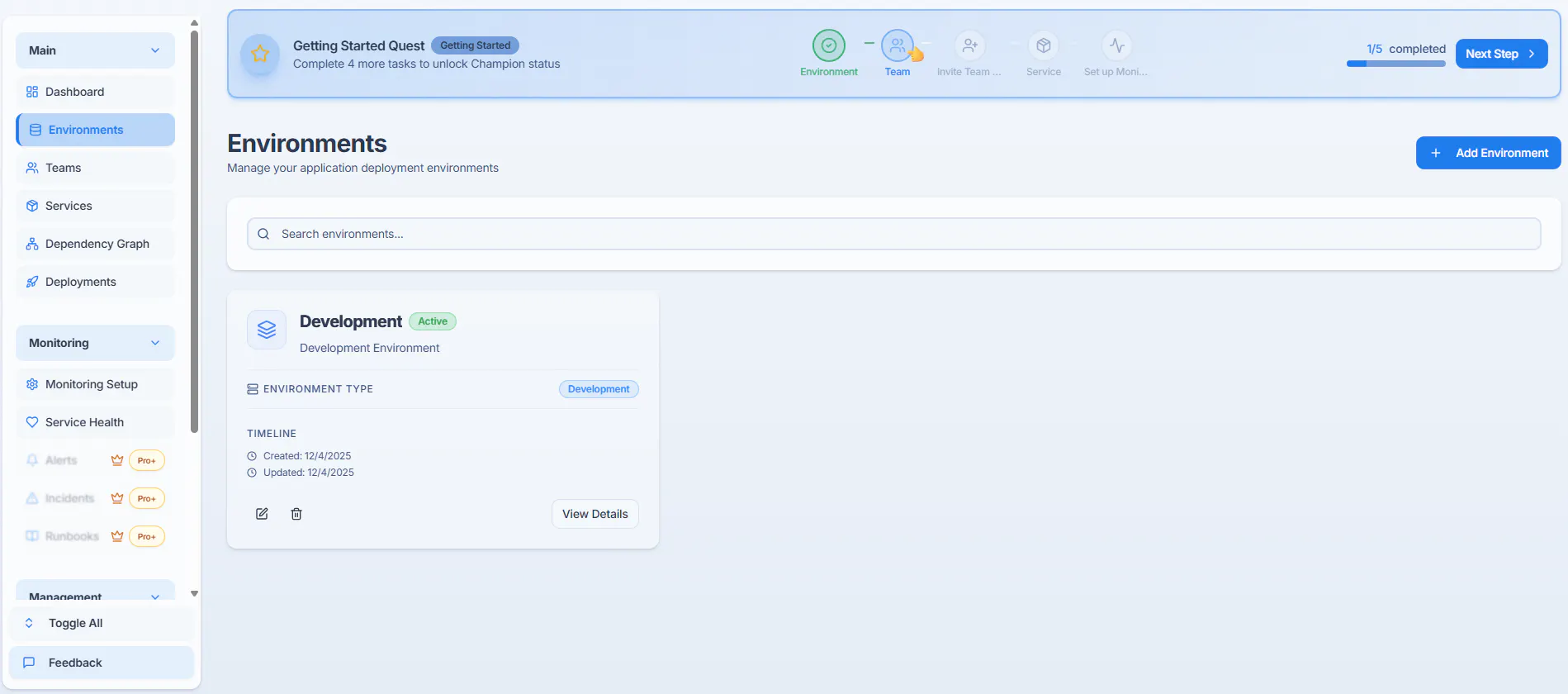Select the Service quest step icon
The height and width of the screenshot is (694, 1568).
[x=1044, y=45]
